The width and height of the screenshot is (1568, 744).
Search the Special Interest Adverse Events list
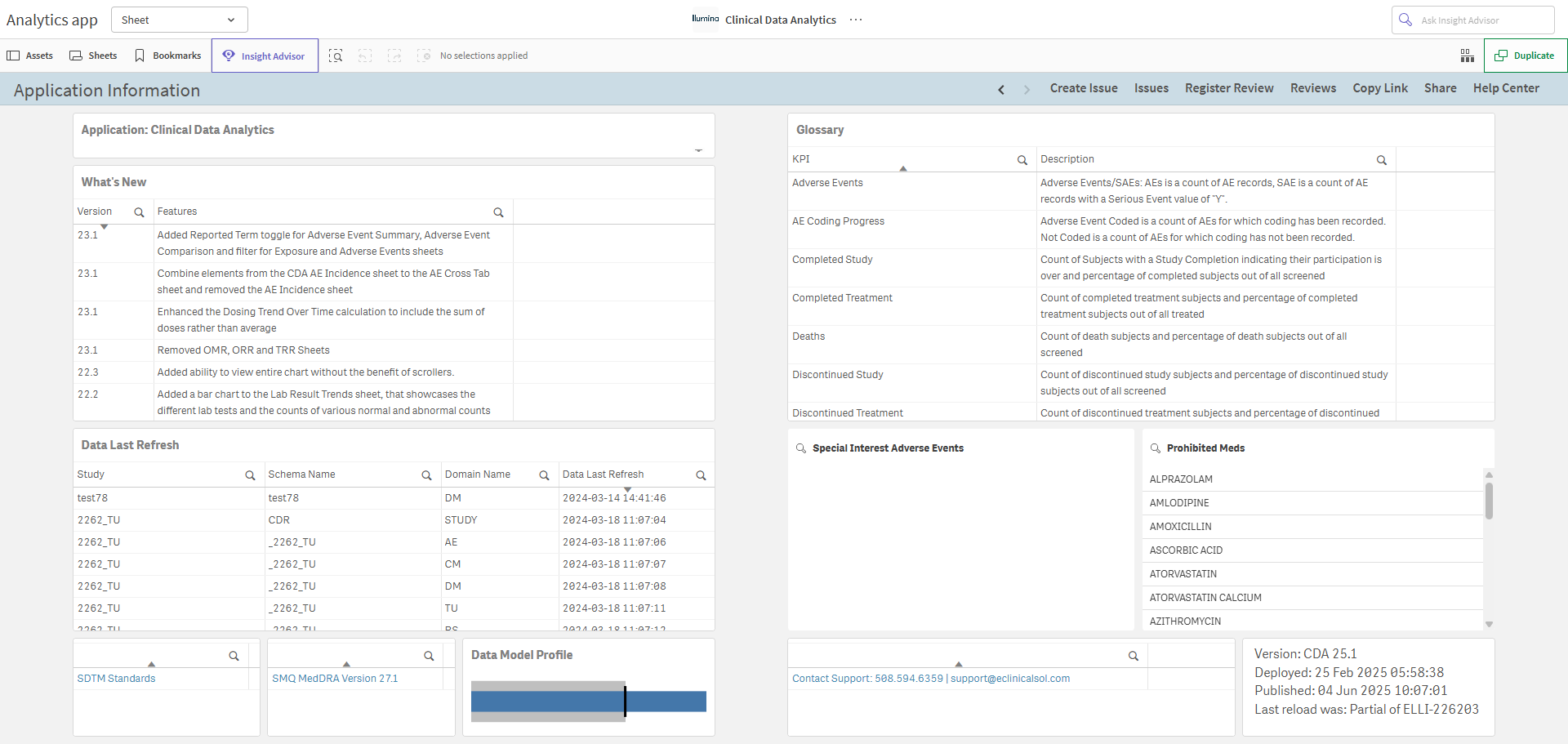click(801, 448)
